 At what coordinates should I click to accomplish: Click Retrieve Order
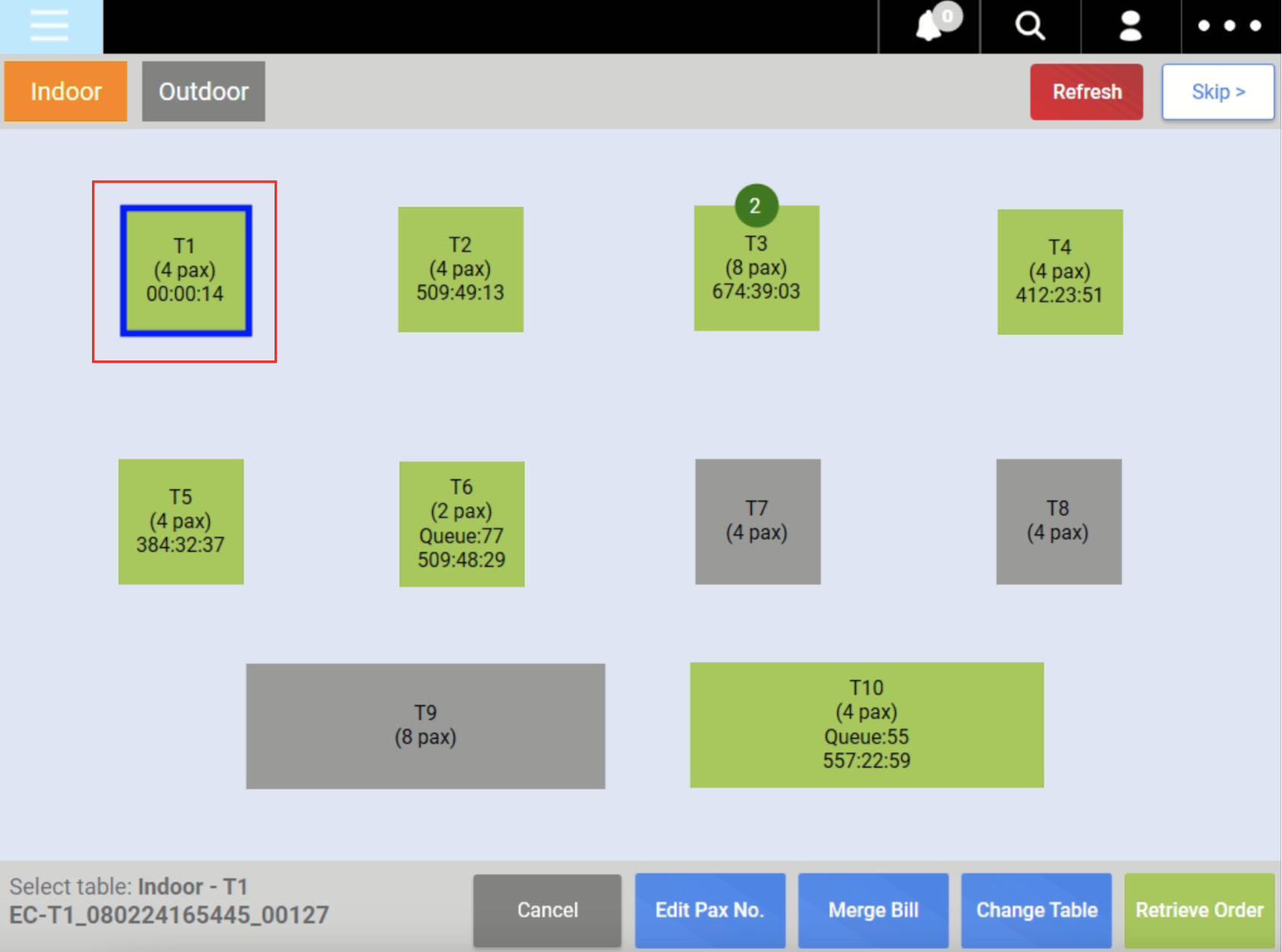[1198, 910]
